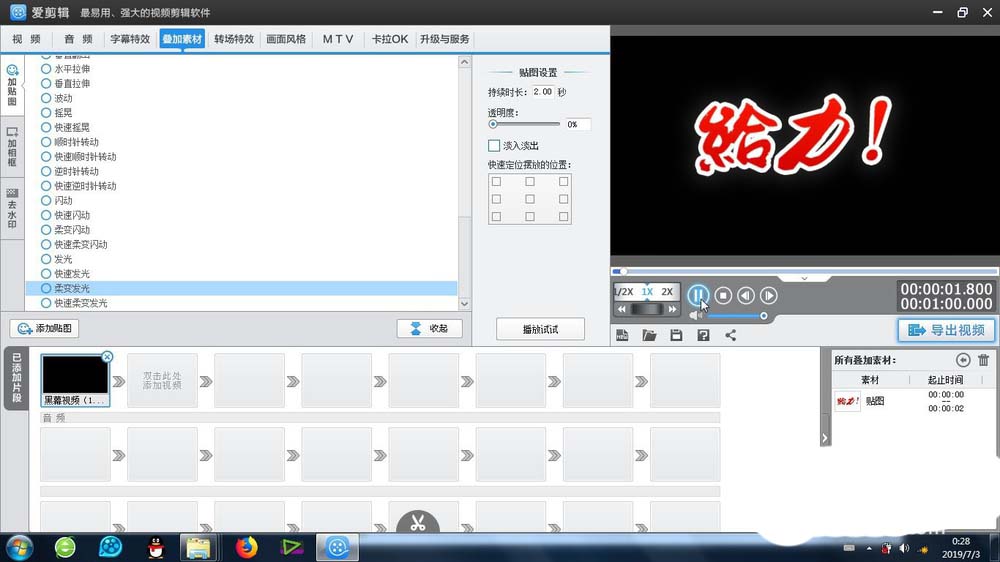Open a project with the folder icon

pos(649,335)
